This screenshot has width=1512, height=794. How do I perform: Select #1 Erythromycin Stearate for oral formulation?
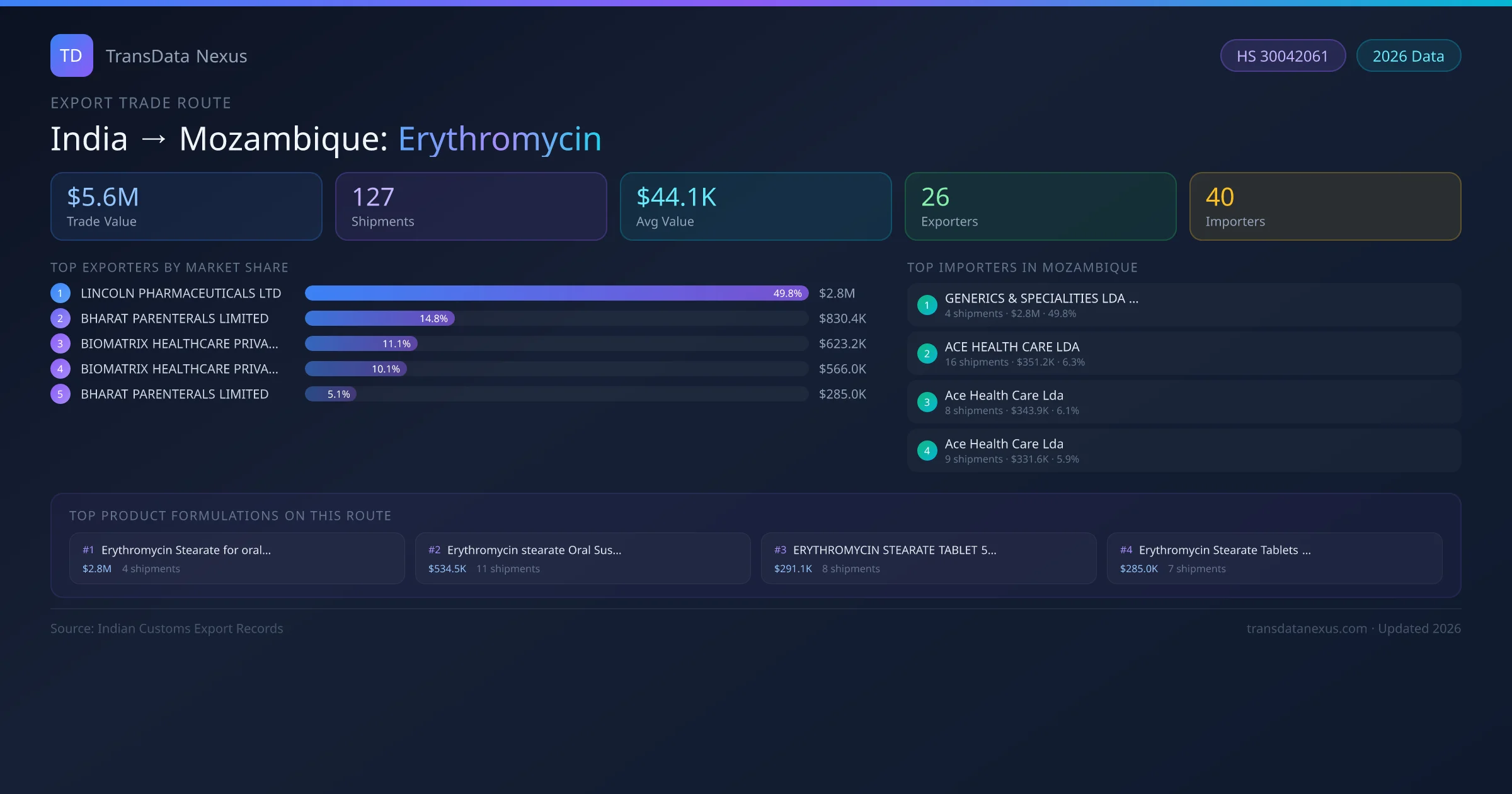pyautogui.click(x=236, y=558)
